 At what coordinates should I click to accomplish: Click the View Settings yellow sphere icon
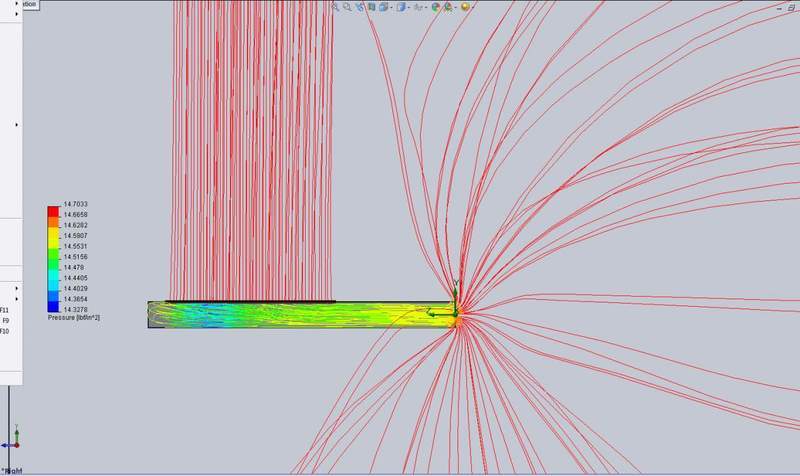click(x=466, y=6)
